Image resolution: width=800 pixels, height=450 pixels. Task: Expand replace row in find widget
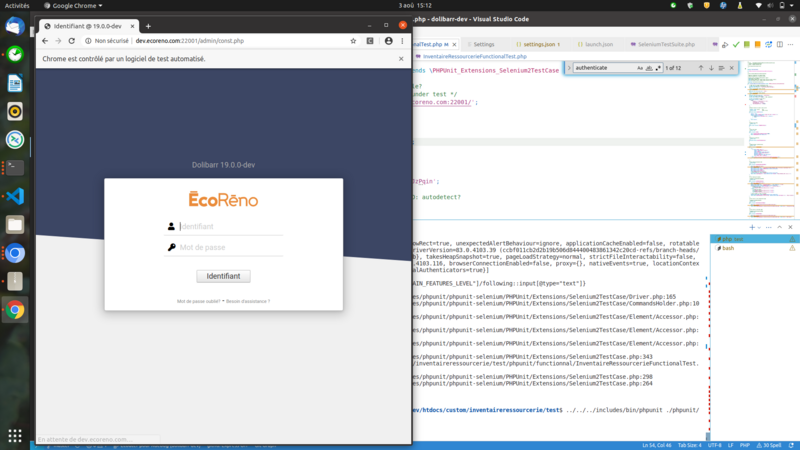pos(569,68)
